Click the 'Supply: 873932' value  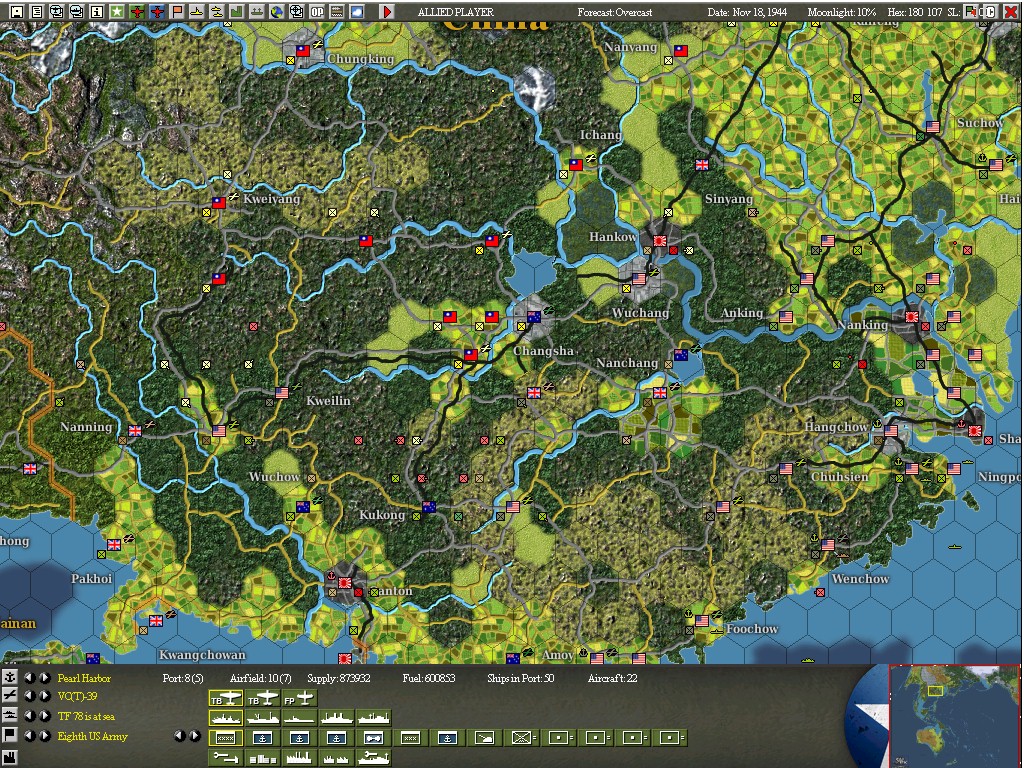coord(339,678)
